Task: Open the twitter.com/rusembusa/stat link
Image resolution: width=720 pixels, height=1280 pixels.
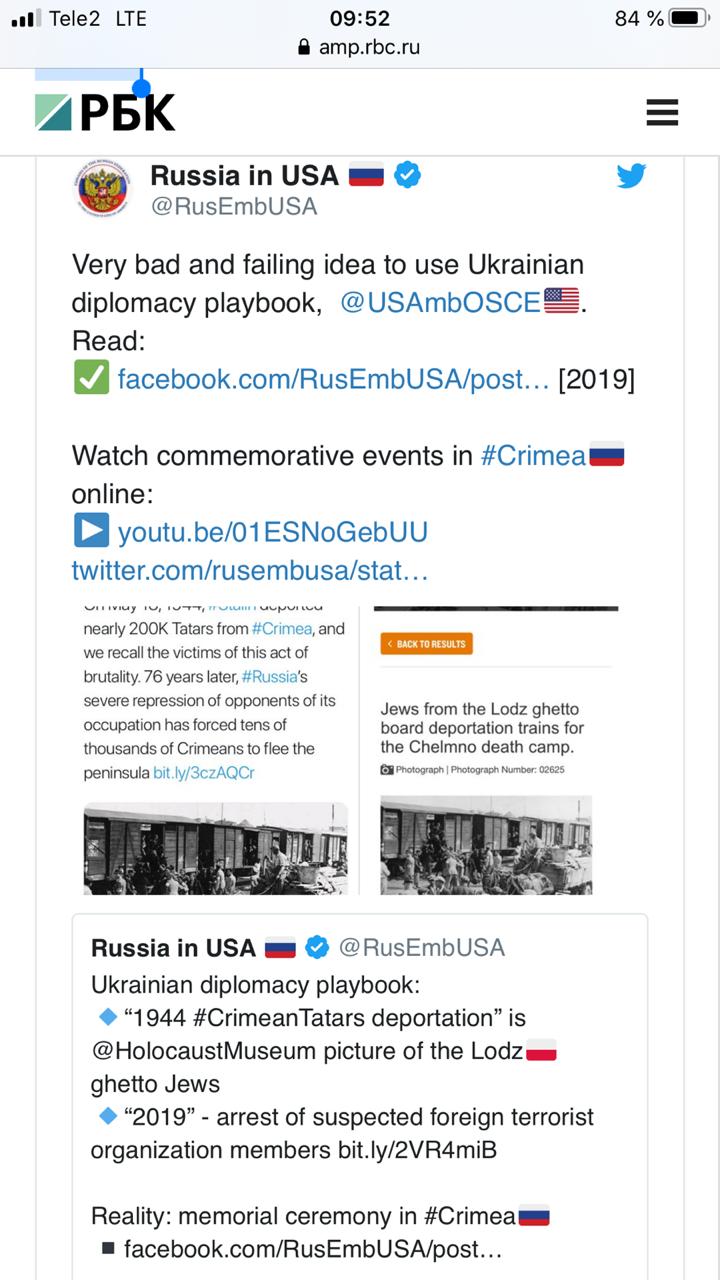Action: (250, 570)
